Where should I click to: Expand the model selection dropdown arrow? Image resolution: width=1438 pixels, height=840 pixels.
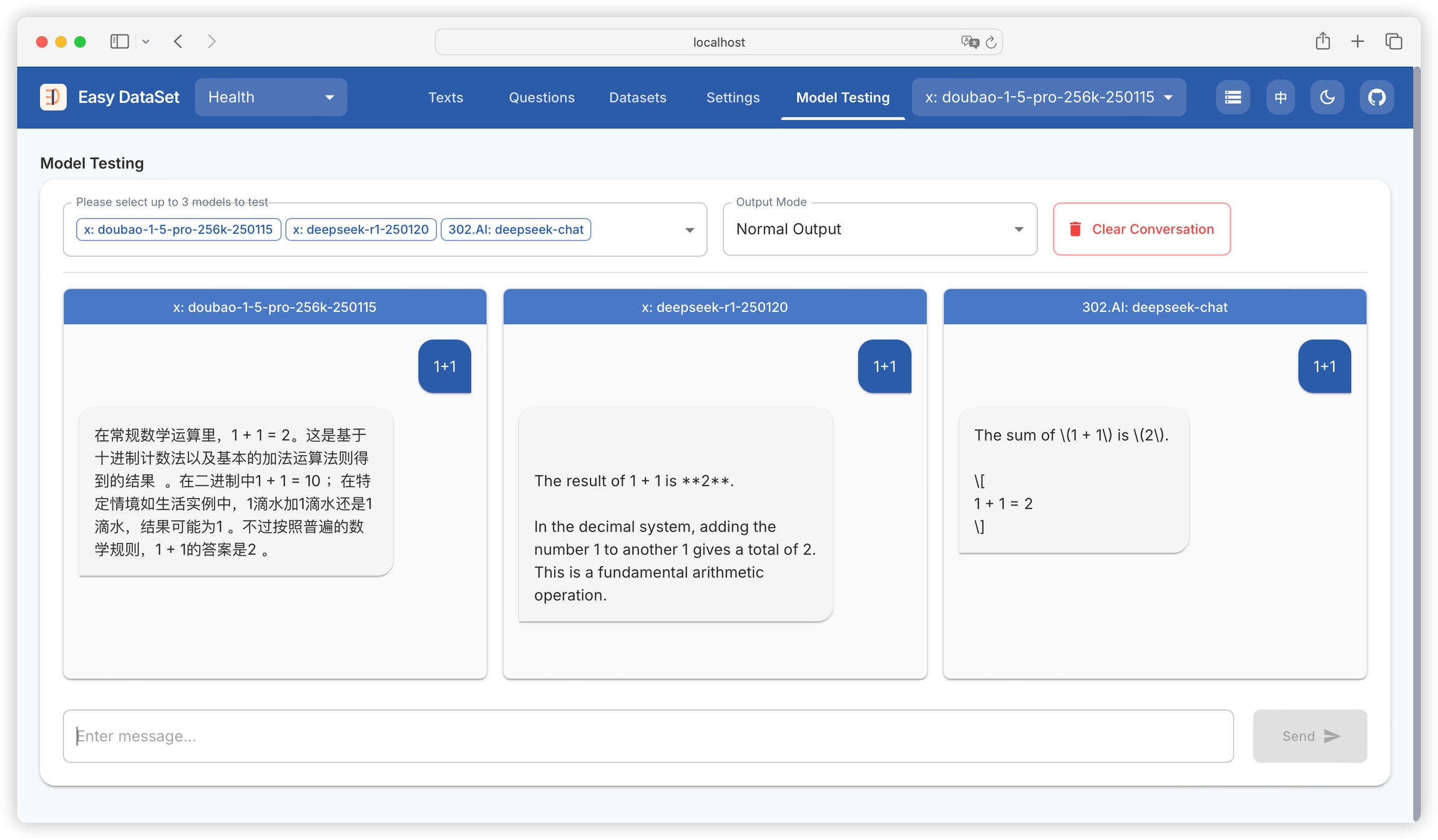click(x=689, y=230)
